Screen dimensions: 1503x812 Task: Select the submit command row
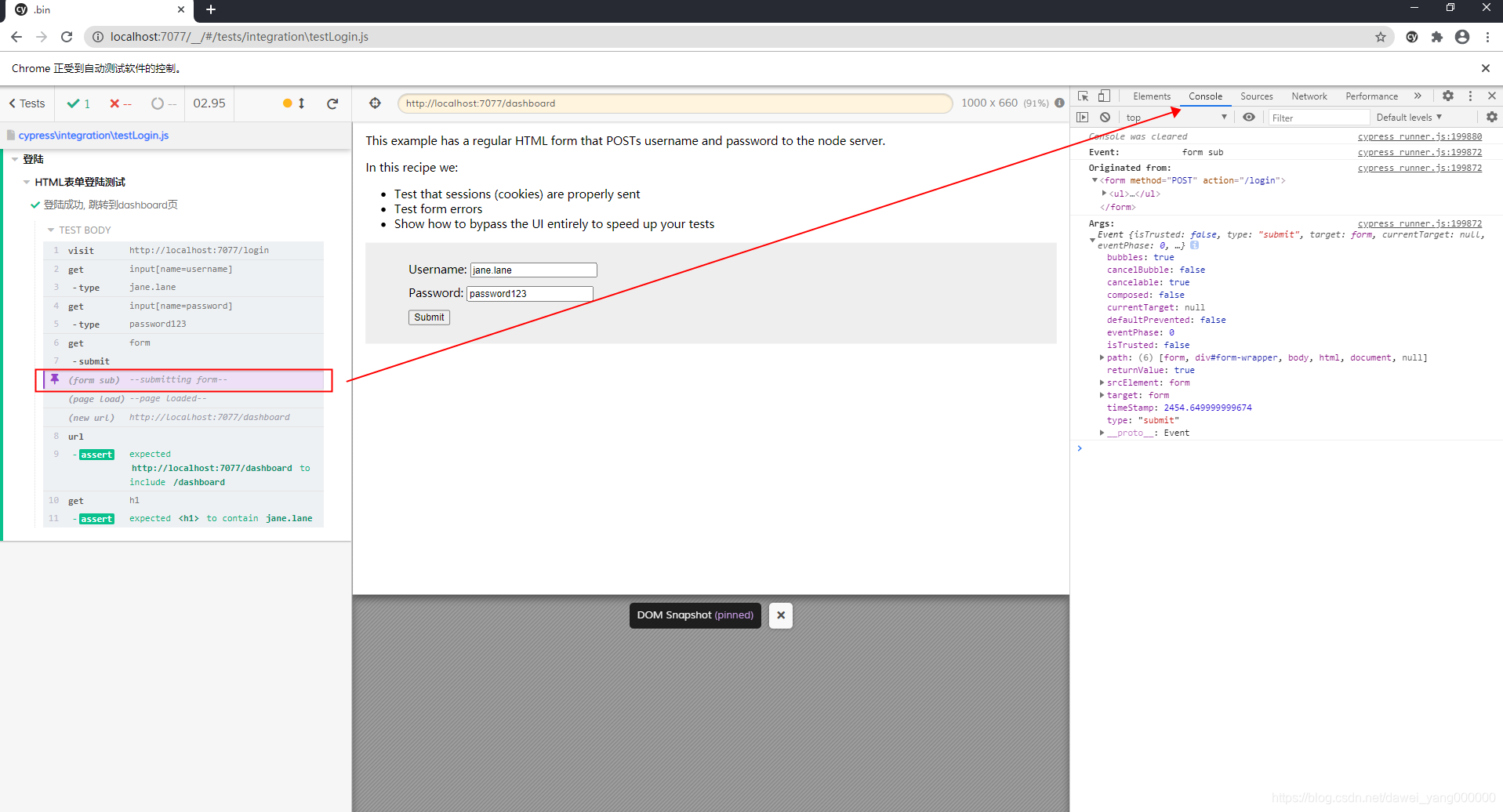click(x=183, y=361)
